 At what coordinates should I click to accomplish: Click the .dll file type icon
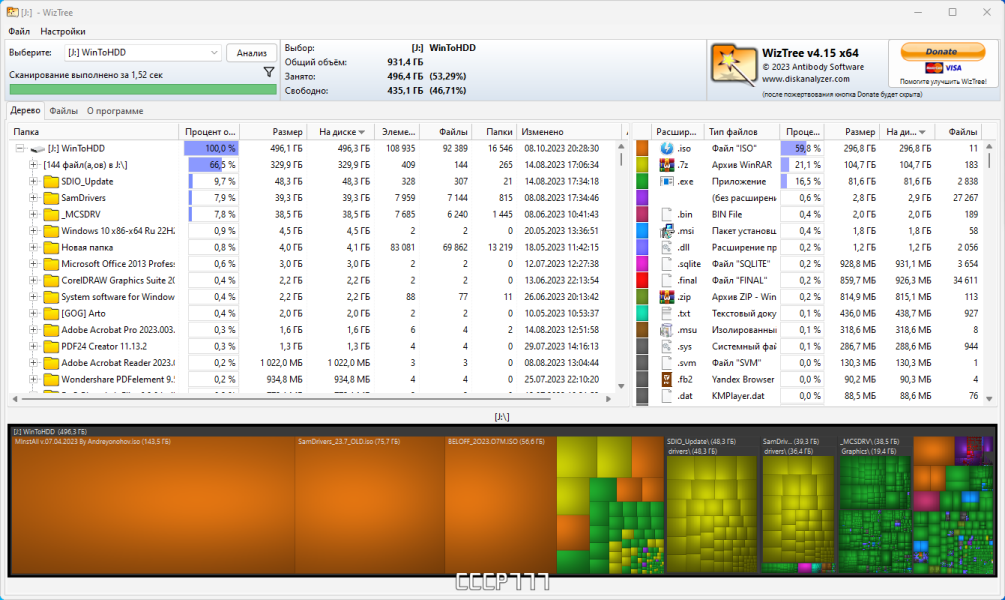[667, 247]
